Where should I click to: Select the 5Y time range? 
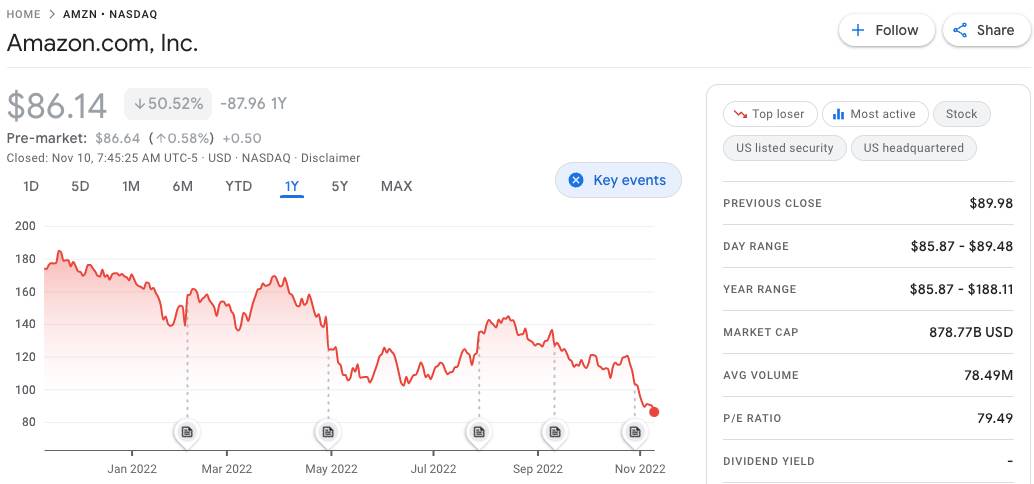click(340, 186)
